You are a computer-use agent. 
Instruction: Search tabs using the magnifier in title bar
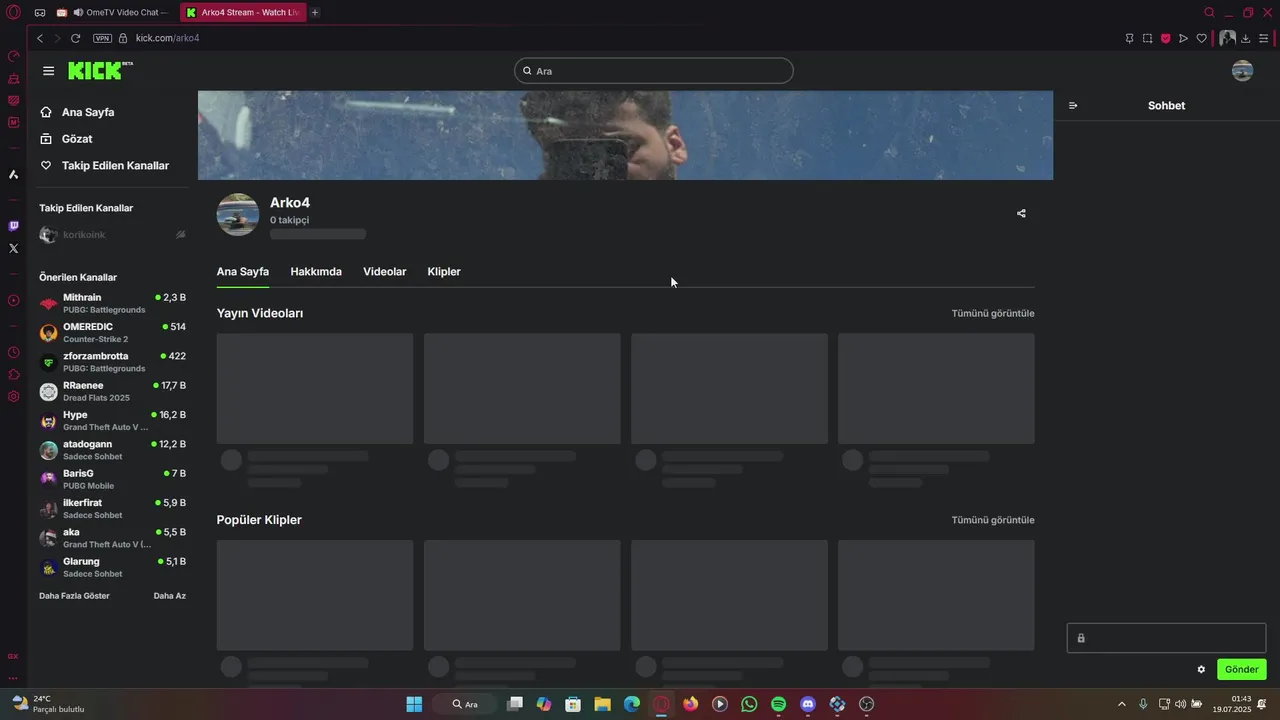pyautogui.click(x=1209, y=13)
